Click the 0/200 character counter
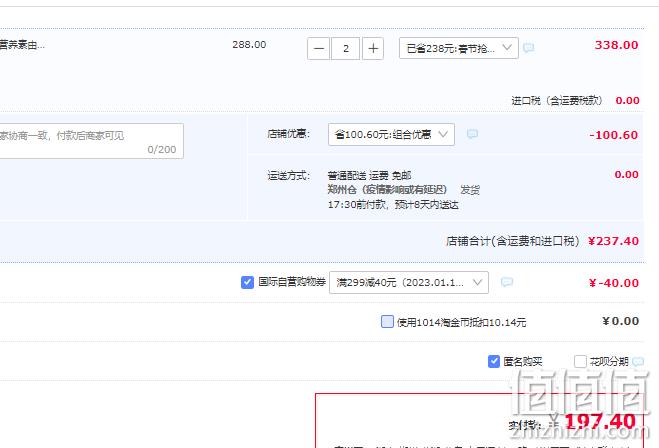This screenshot has width=659, height=448. pyautogui.click(x=162, y=150)
